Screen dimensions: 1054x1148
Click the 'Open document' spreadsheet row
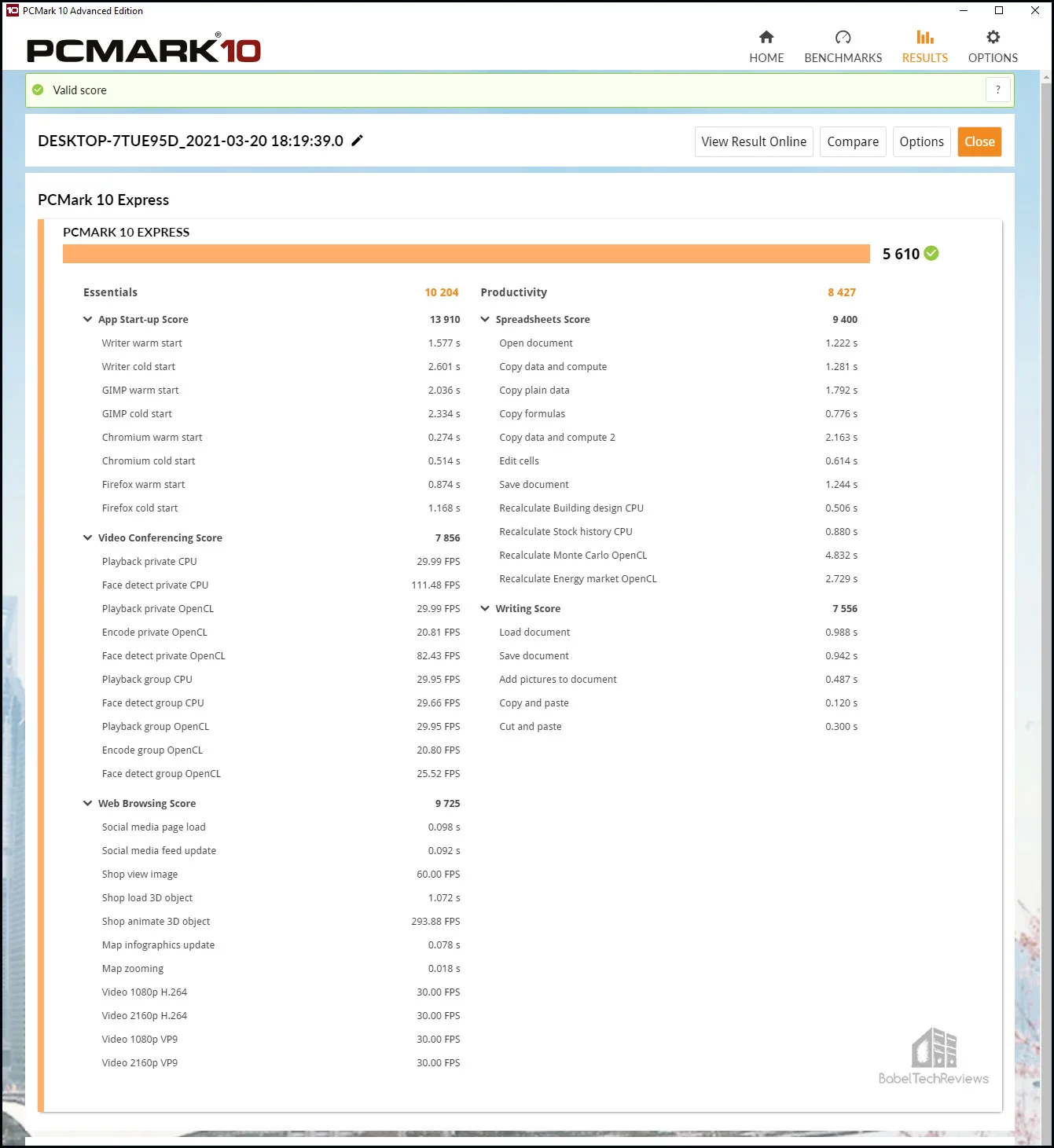click(x=678, y=343)
